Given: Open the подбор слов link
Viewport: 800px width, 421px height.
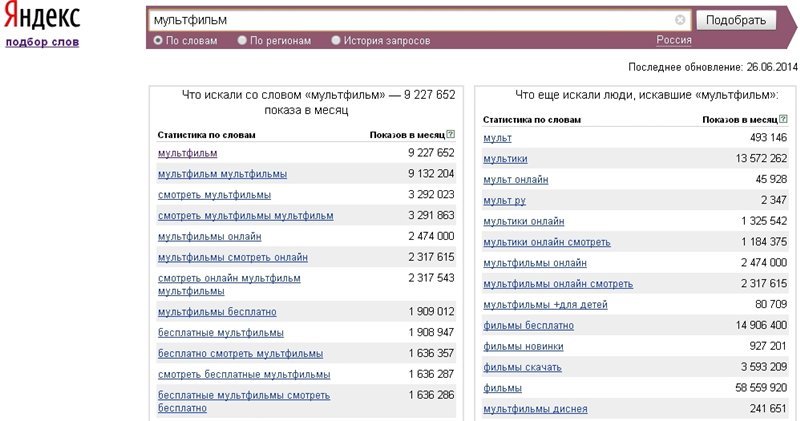Looking at the screenshot, I should 42,42.
